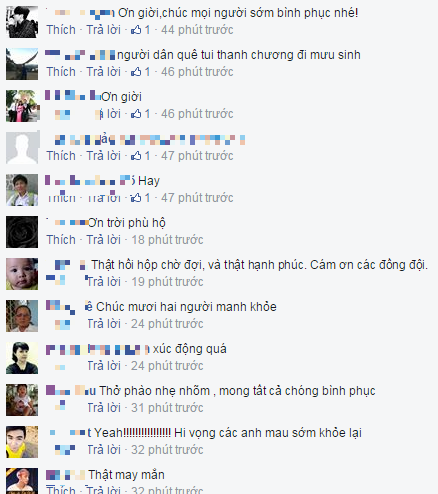Image resolution: width=438 pixels, height=494 pixels.
Task: Open the avatar beside the Ơn giời,chúc comment
Action: click(22, 22)
